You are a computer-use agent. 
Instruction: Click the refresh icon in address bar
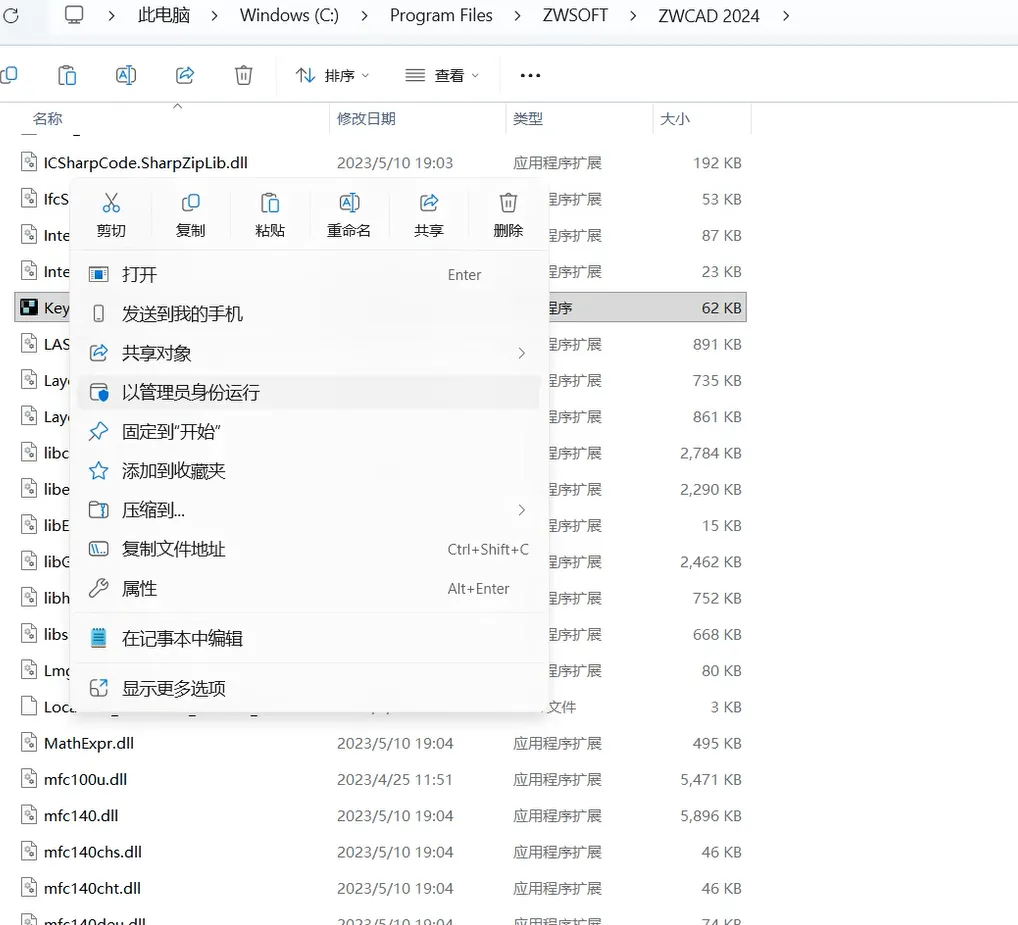pos(10,15)
